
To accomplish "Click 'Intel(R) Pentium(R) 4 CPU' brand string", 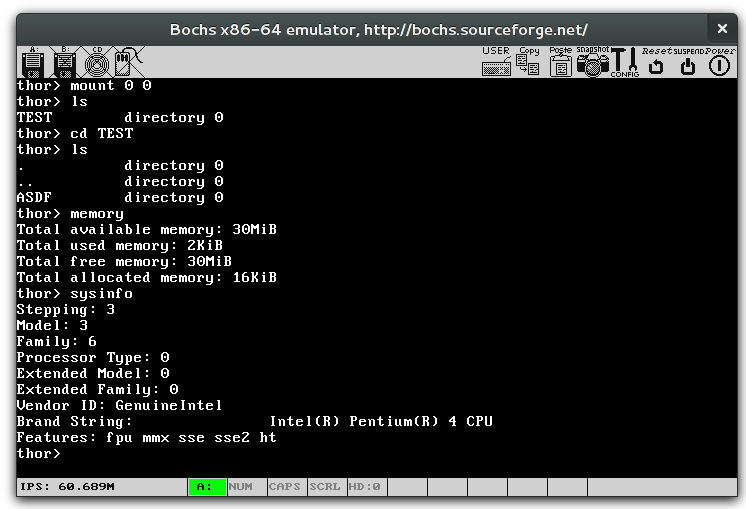I will (381, 421).
